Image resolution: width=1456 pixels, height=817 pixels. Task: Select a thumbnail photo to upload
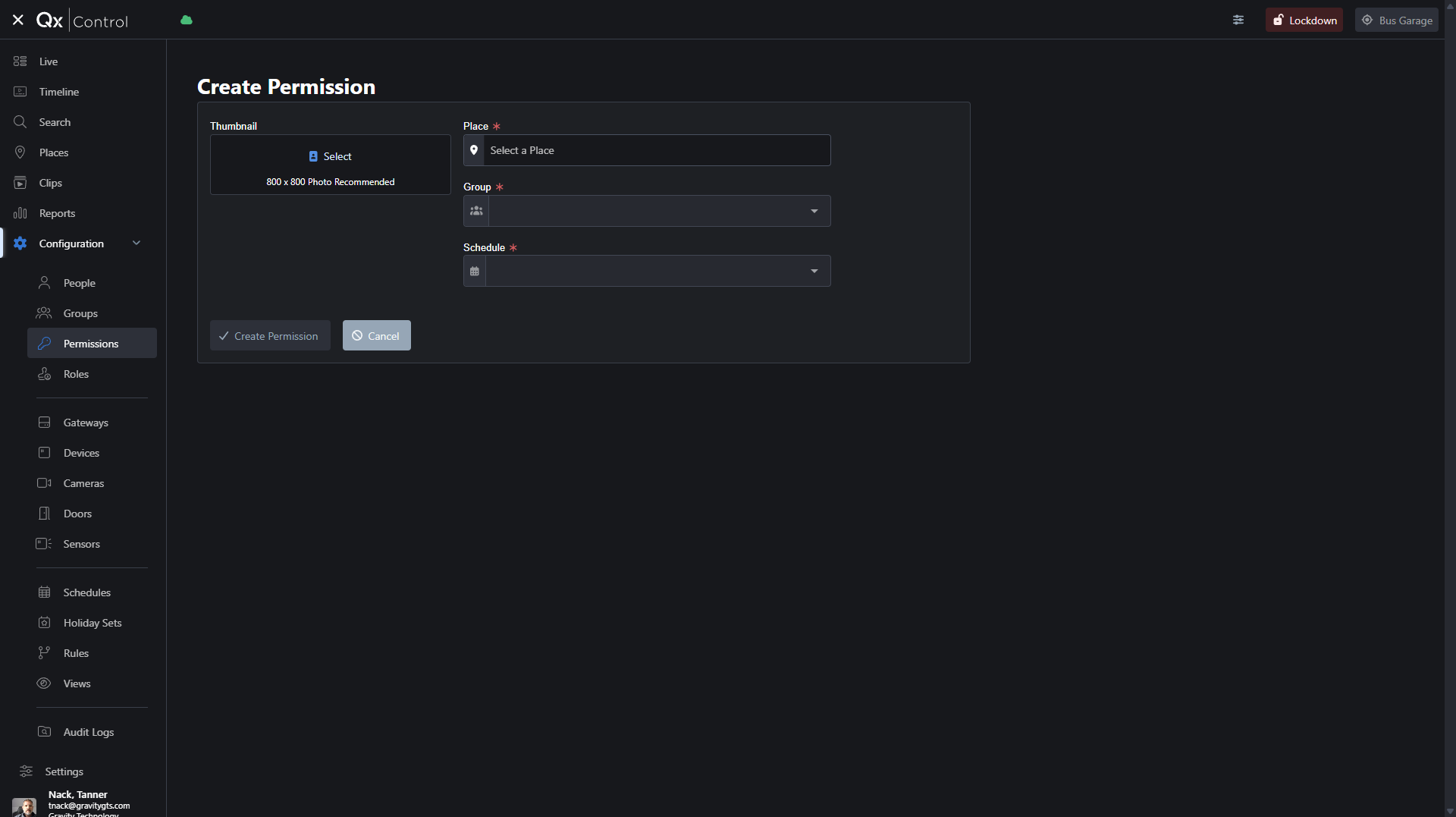coord(331,157)
